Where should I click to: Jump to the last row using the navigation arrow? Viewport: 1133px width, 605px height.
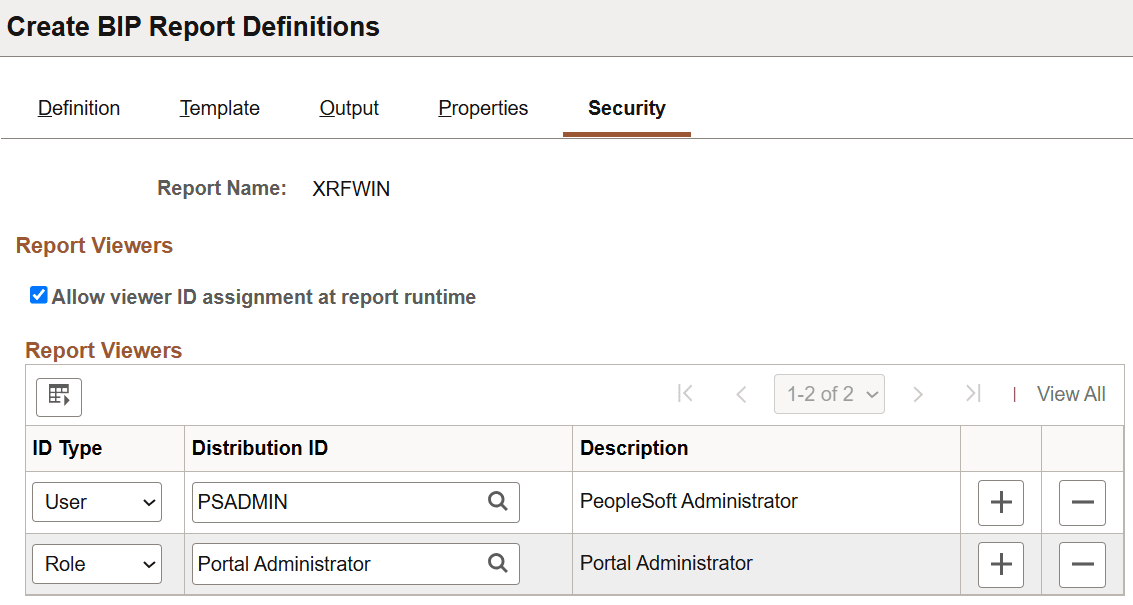point(972,394)
